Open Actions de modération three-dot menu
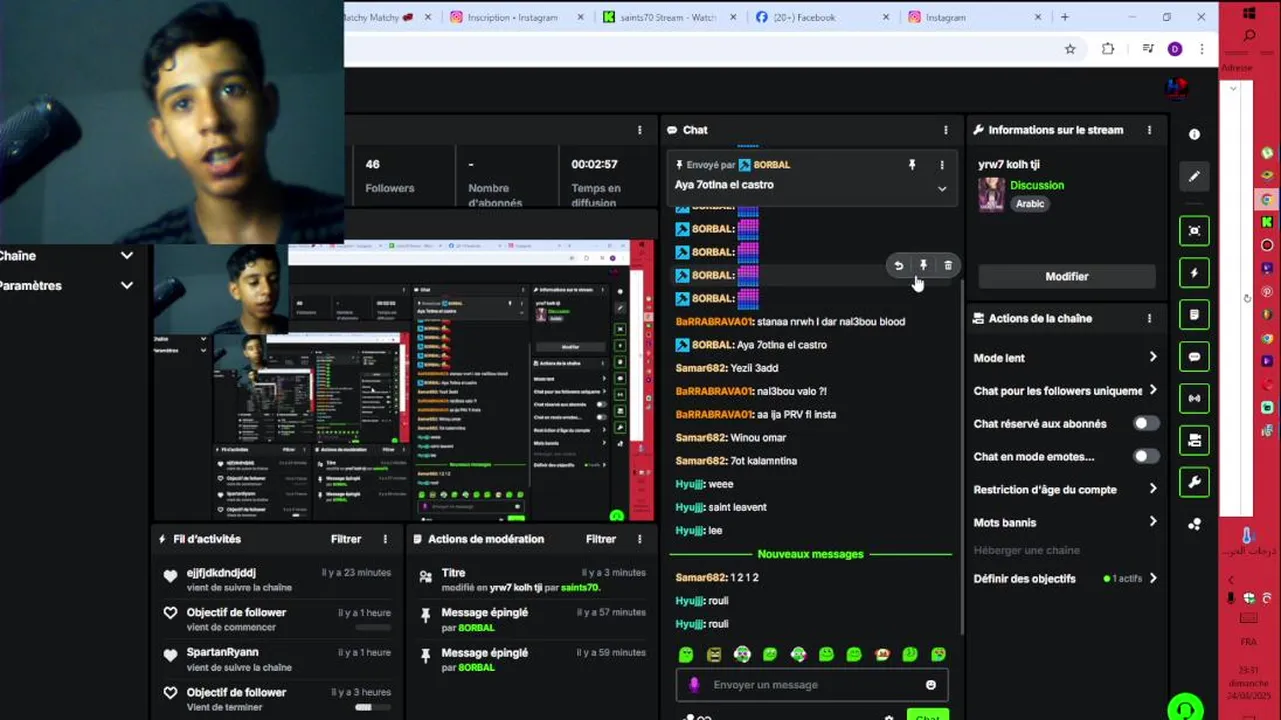Viewport: 1281px width, 720px height. point(640,539)
